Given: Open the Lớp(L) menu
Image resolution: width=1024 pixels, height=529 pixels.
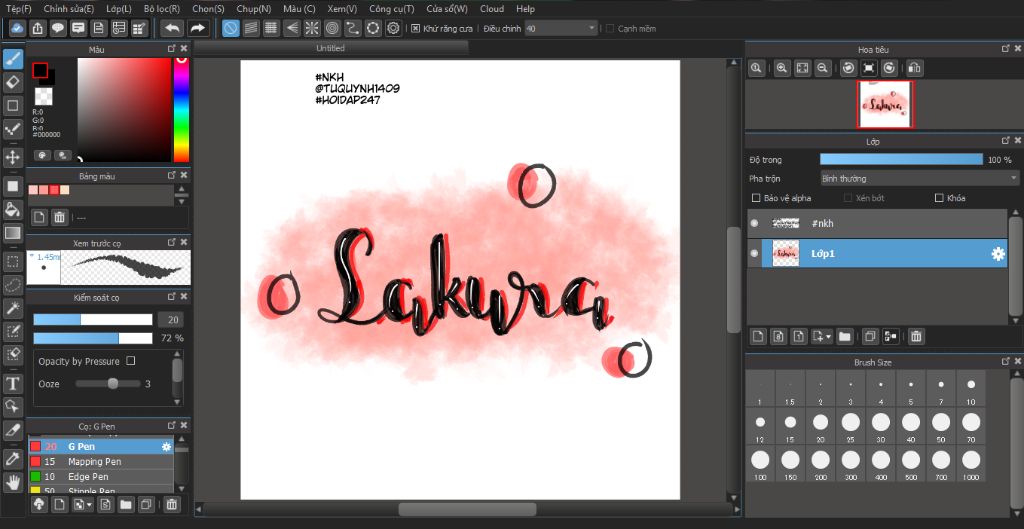Looking at the screenshot, I should 119,8.
